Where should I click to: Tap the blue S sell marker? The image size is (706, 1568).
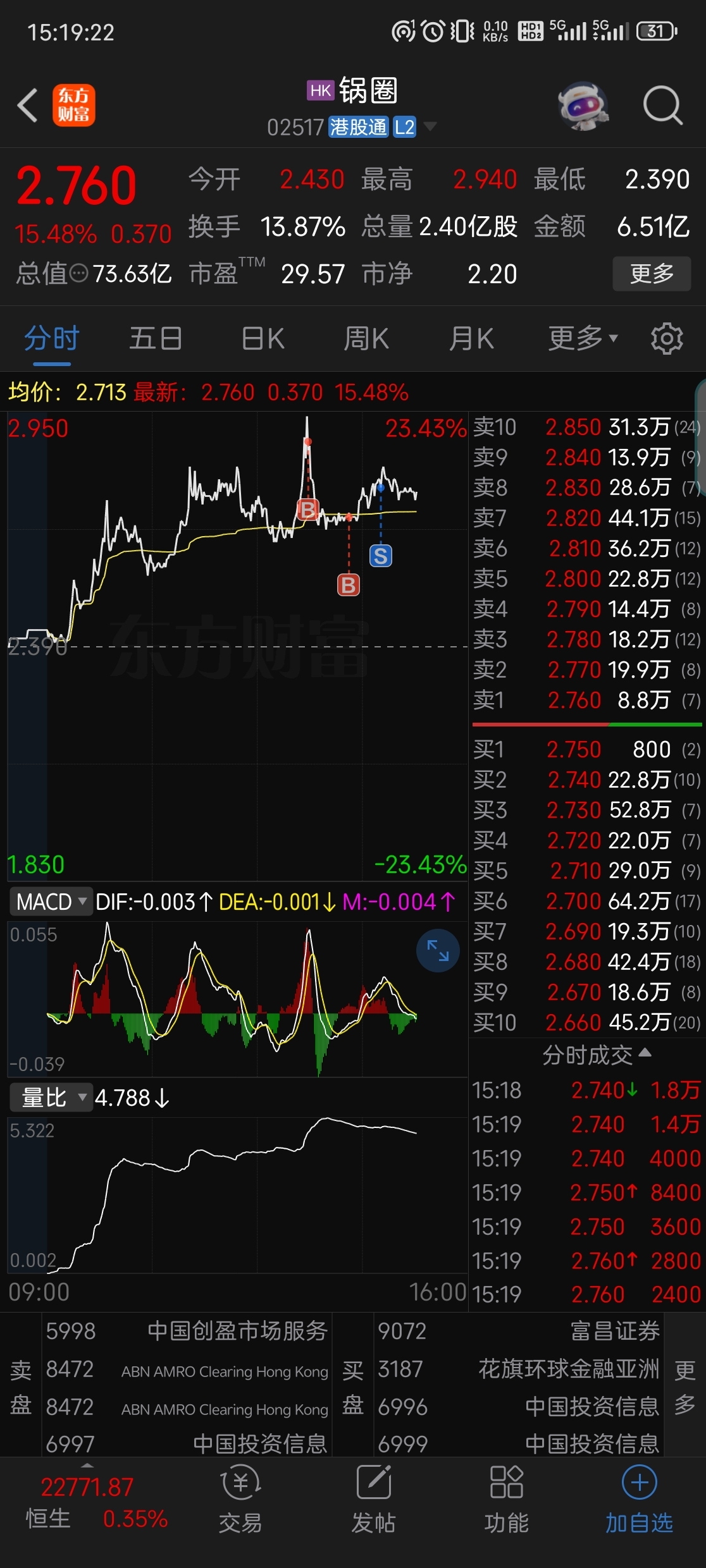380,556
